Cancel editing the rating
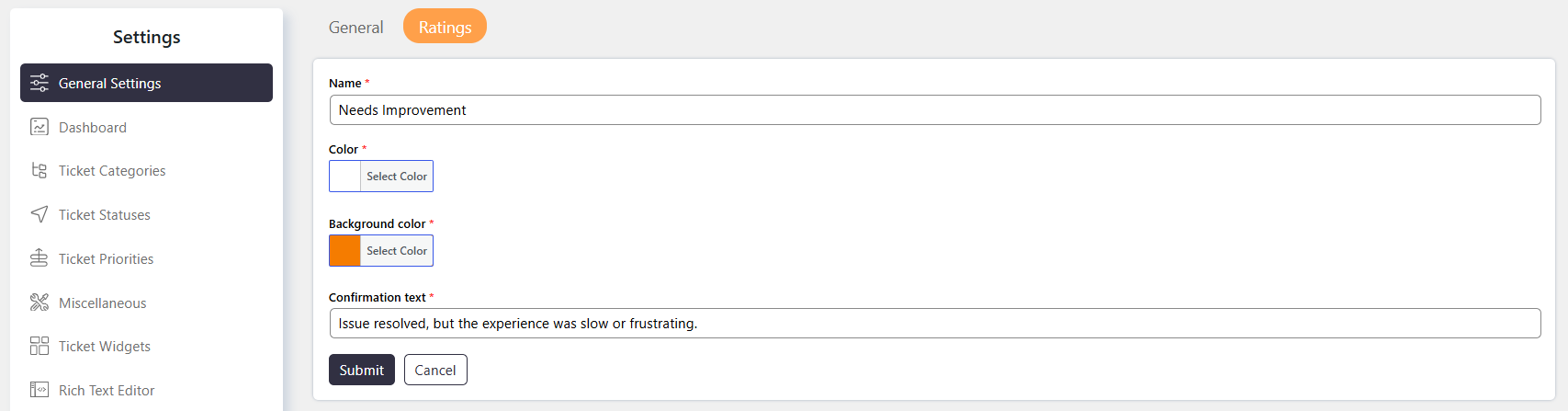The height and width of the screenshot is (411, 1568). click(x=435, y=370)
